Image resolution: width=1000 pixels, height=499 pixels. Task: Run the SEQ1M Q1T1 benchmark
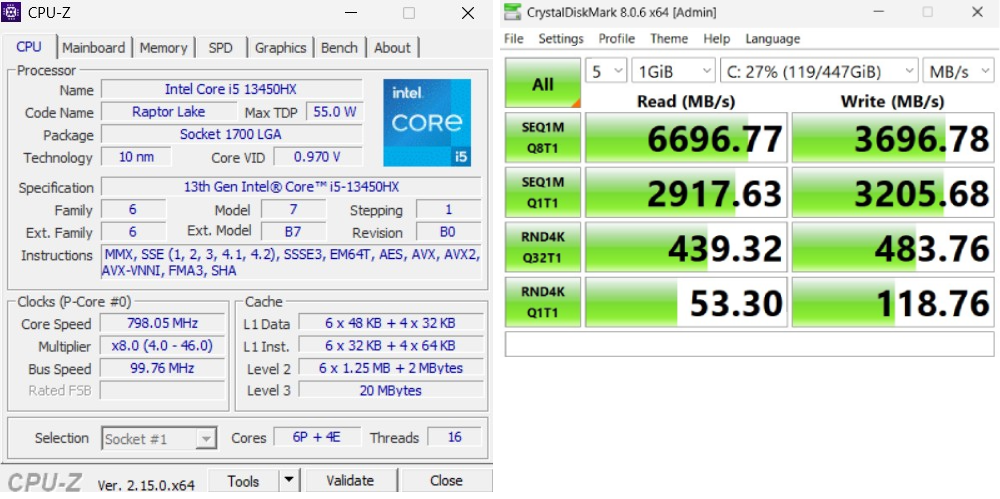tap(543, 192)
